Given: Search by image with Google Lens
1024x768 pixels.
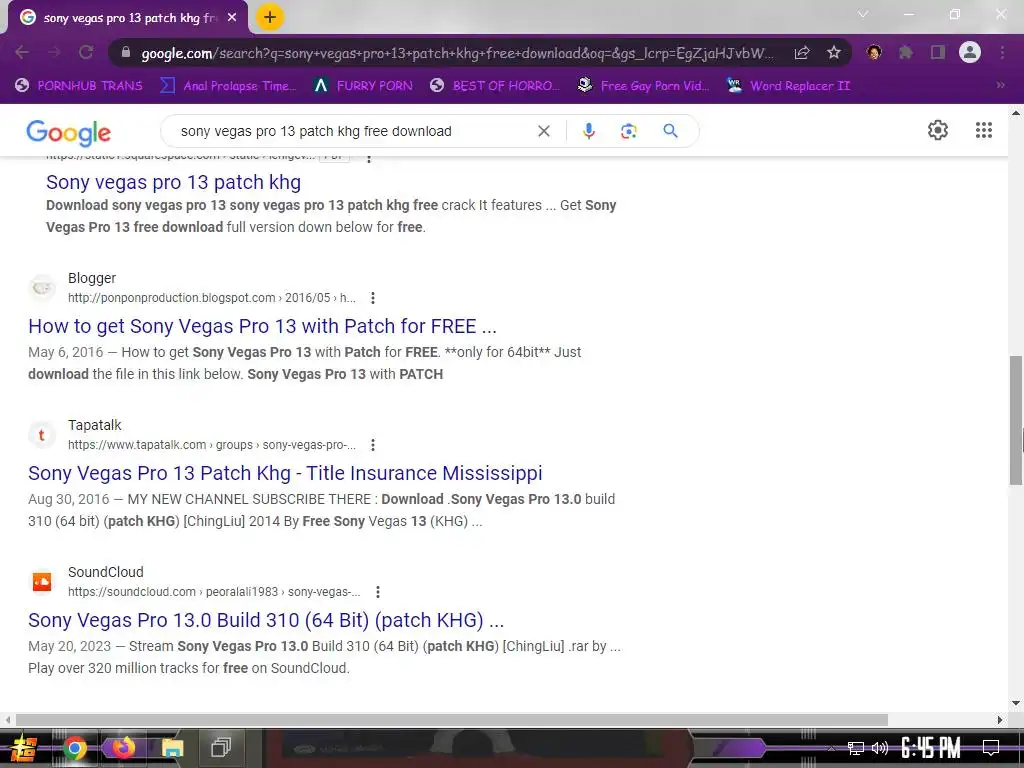Looking at the screenshot, I should click(x=628, y=131).
